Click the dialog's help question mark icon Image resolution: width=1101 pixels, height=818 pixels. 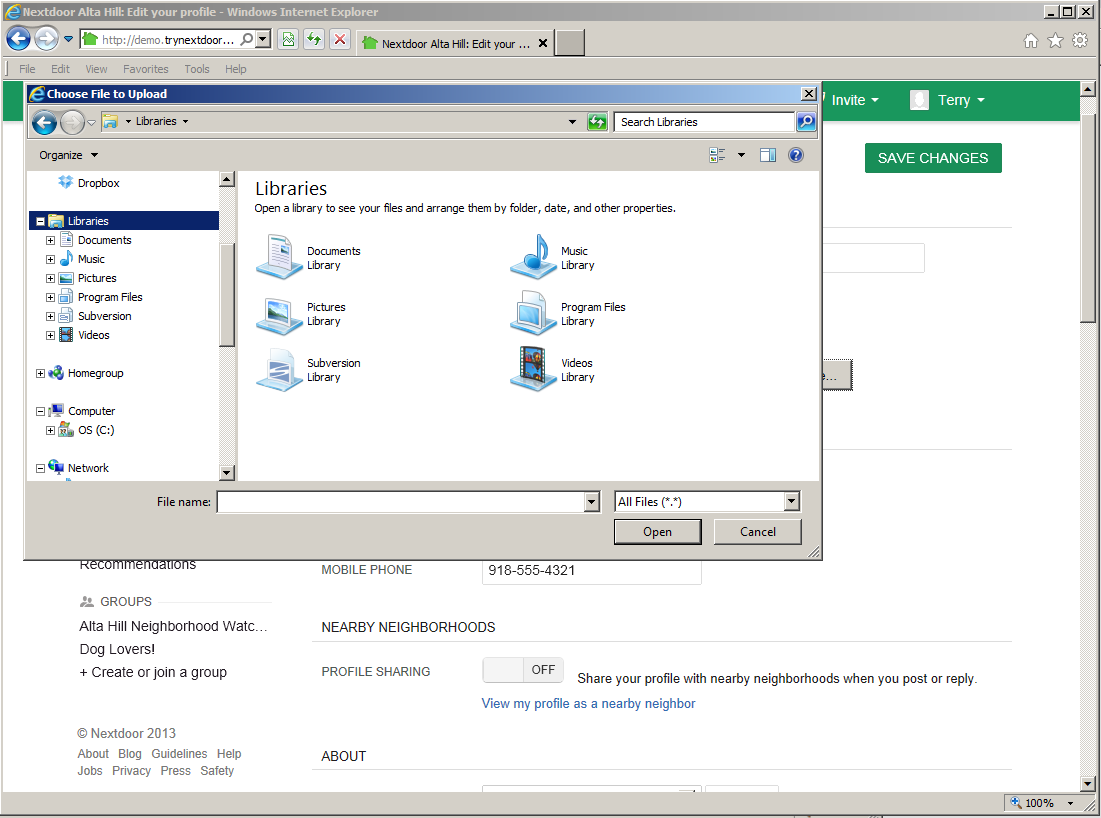pyautogui.click(x=796, y=155)
